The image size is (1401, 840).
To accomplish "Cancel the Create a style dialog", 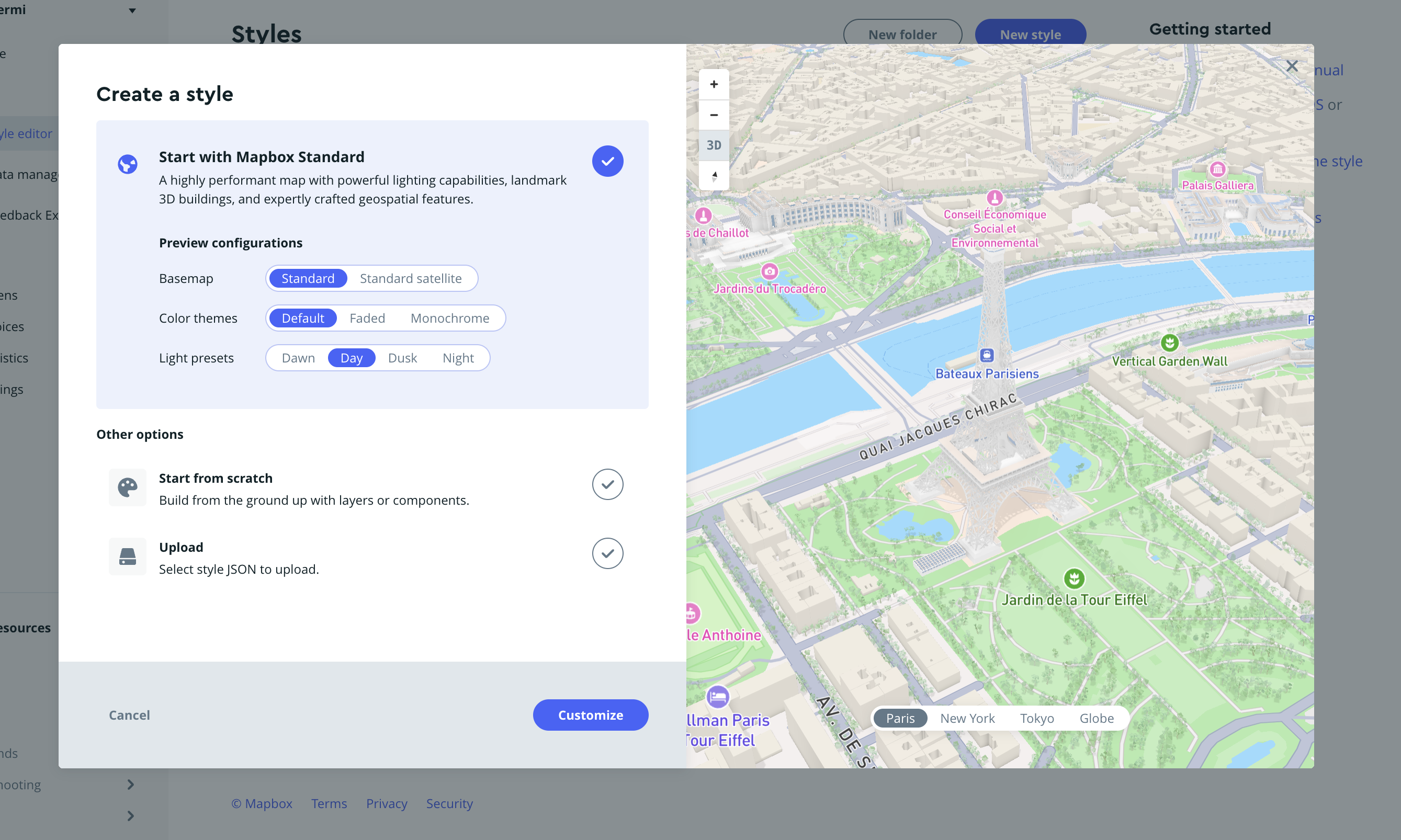I will [x=129, y=715].
